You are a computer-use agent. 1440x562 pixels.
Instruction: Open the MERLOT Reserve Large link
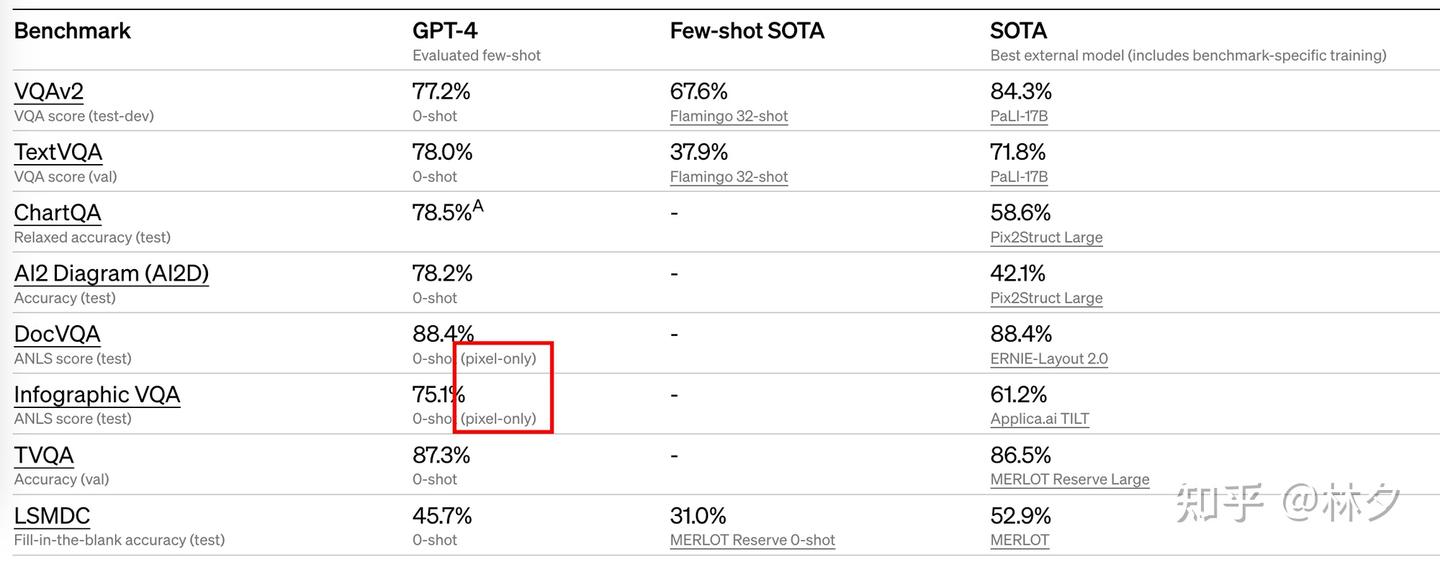[x=1069, y=480]
